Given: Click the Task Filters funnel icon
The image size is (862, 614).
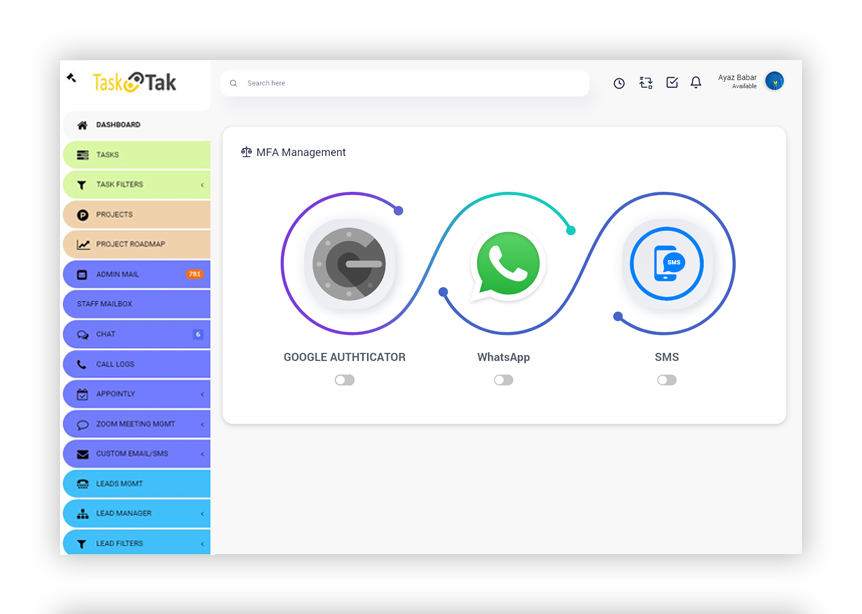Looking at the screenshot, I should [x=81, y=185].
